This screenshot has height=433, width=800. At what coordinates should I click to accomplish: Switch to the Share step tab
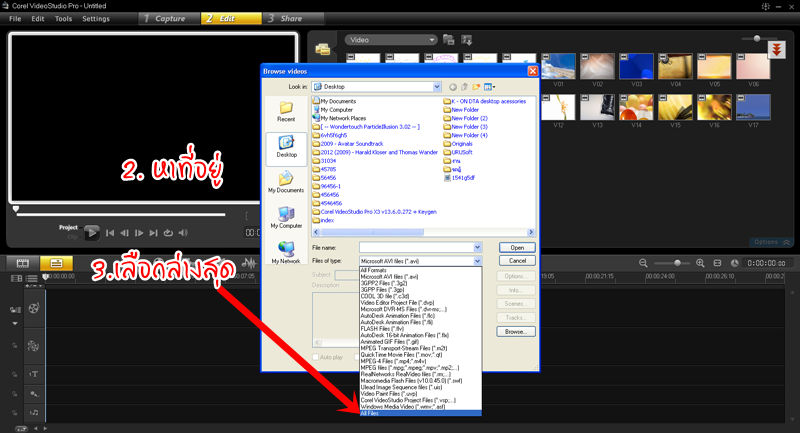pos(293,18)
